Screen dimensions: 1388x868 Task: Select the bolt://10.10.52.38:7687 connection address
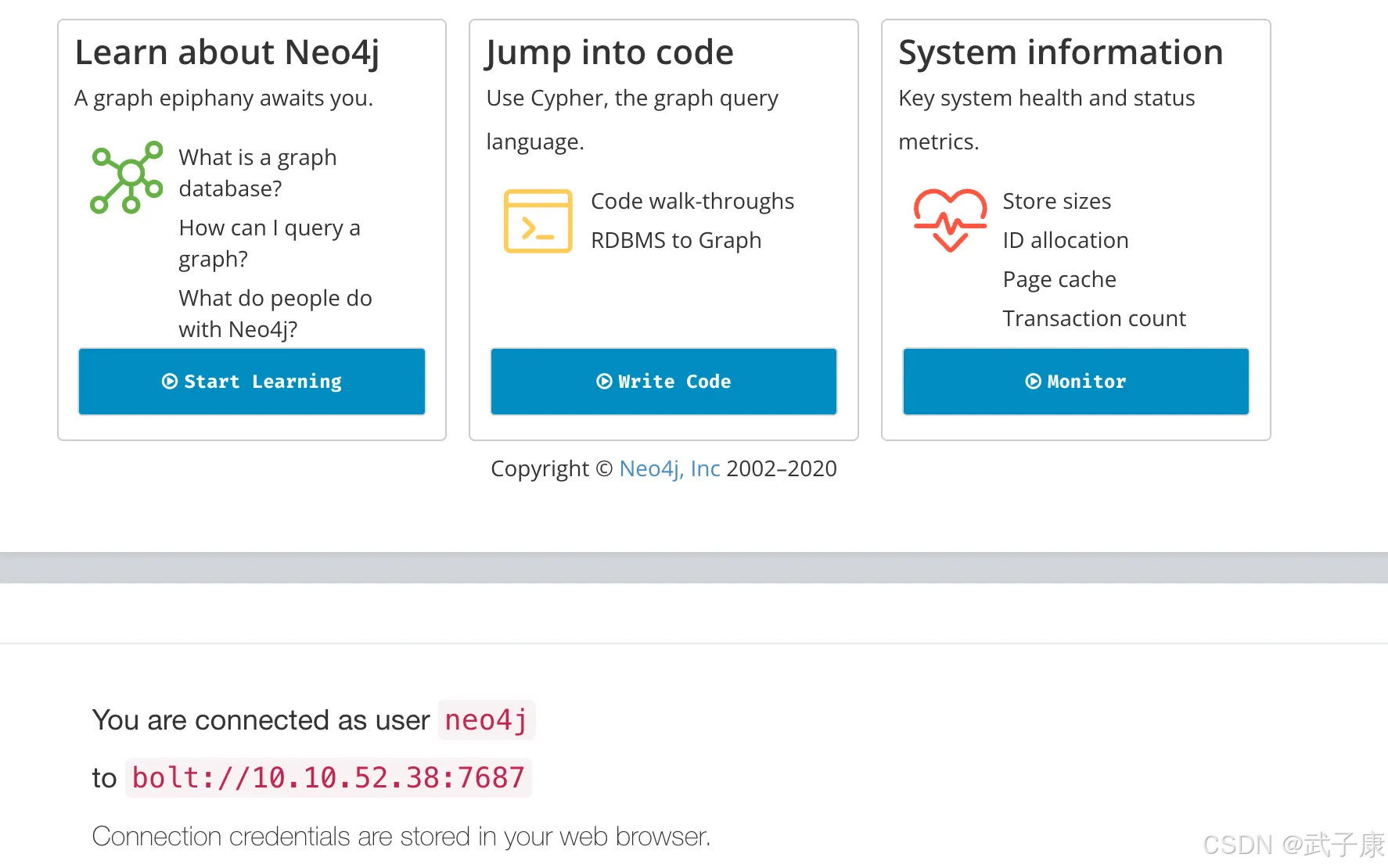(x=329, y=777)
